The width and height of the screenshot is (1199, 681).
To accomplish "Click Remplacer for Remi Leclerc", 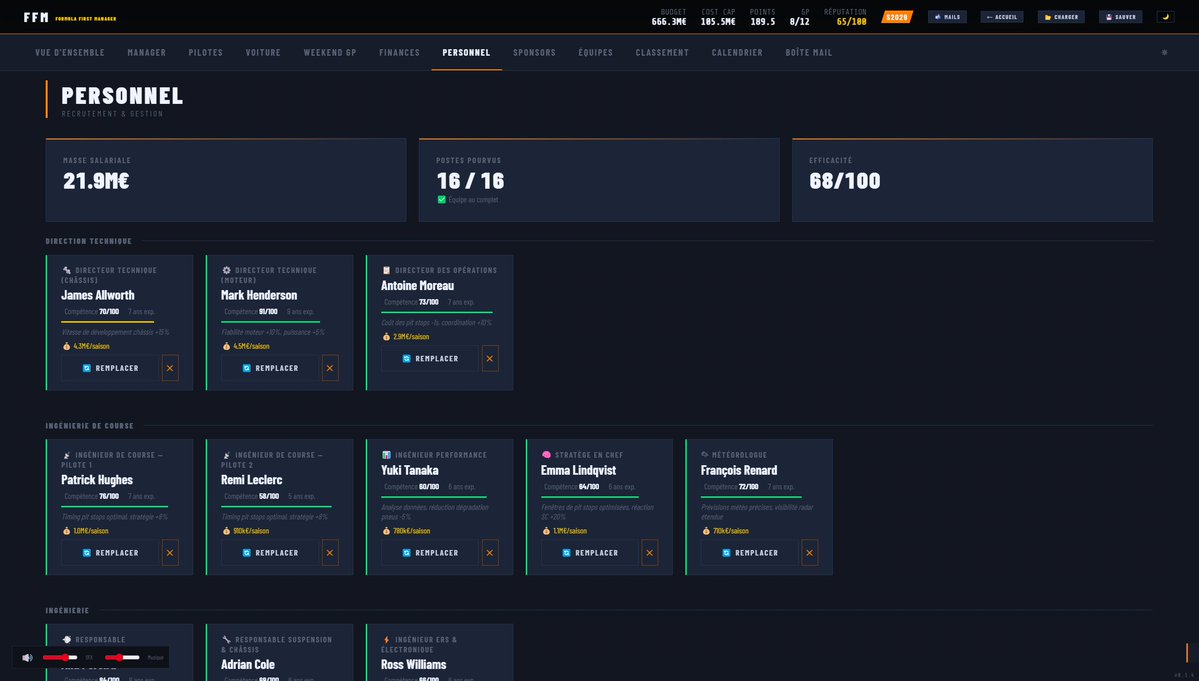I will coord(270,553).
